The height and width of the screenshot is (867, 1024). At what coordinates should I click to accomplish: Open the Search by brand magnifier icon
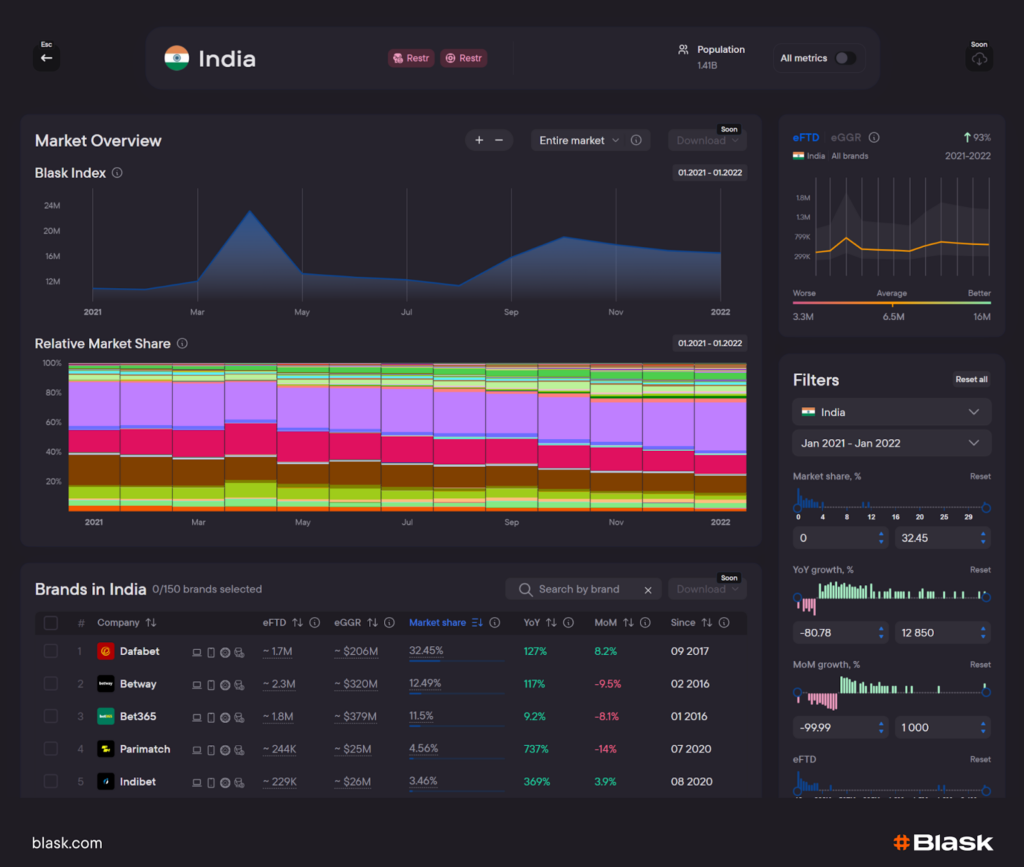[x=525, y=590]
